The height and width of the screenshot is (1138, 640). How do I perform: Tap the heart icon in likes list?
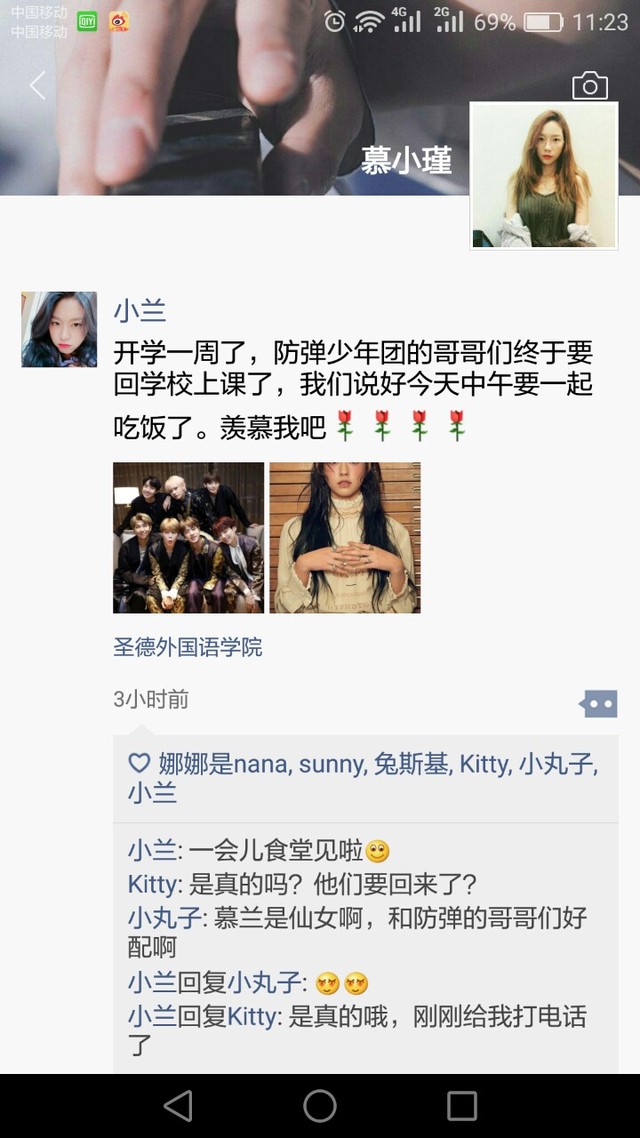139,763
